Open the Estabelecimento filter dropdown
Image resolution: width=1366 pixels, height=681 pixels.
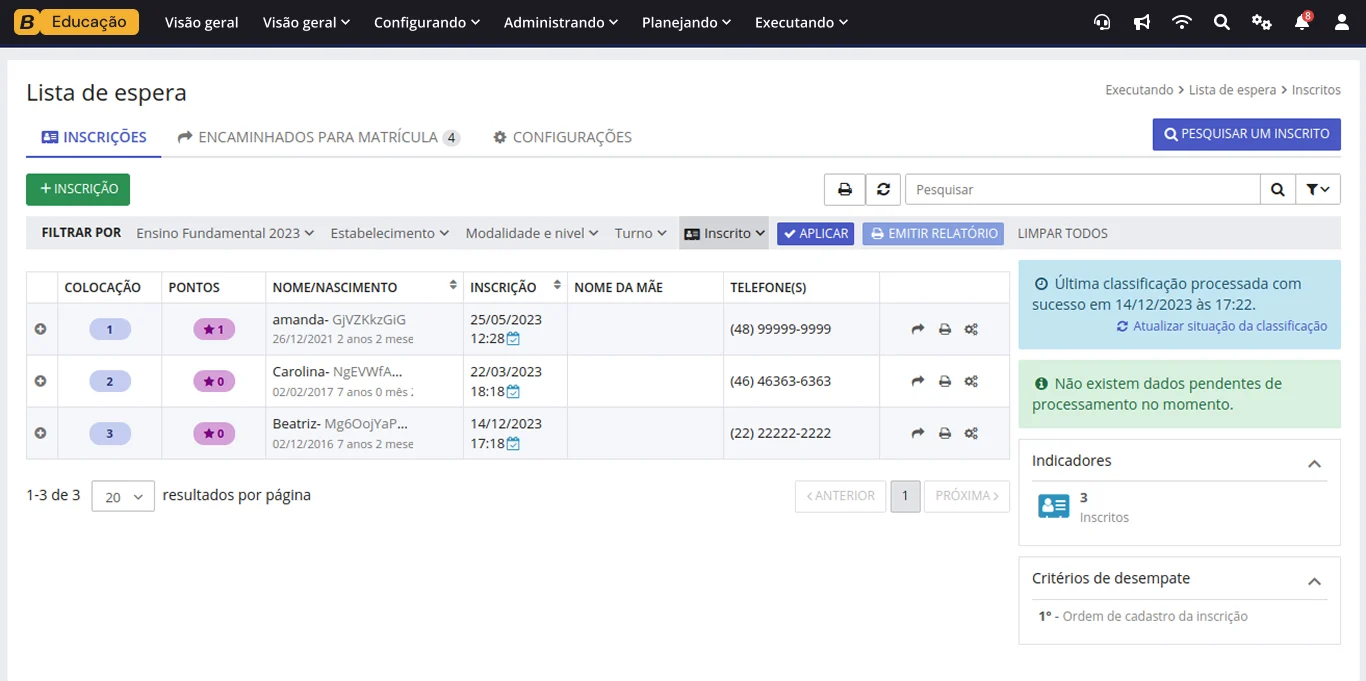pyautogui.click(x=390, y=233)
